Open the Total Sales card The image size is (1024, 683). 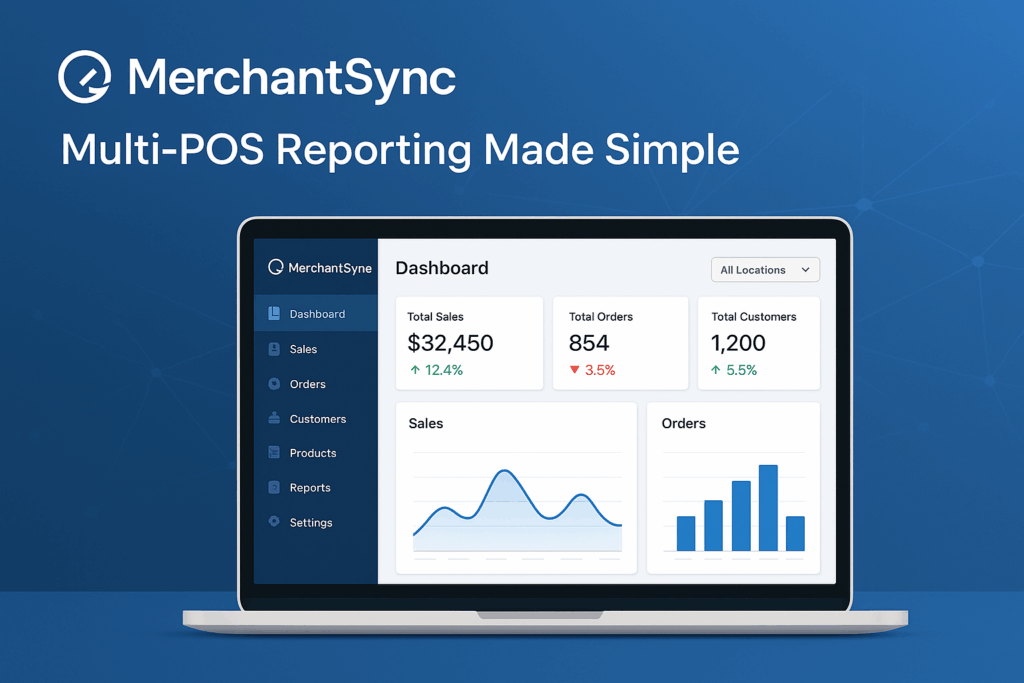pyautogui.click(x=469, y=343)
